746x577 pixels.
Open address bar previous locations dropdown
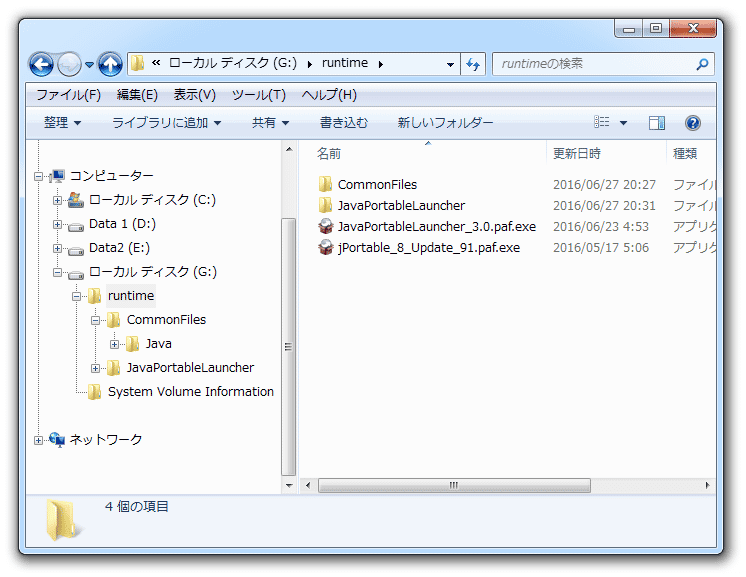click(x=450, y=65)
